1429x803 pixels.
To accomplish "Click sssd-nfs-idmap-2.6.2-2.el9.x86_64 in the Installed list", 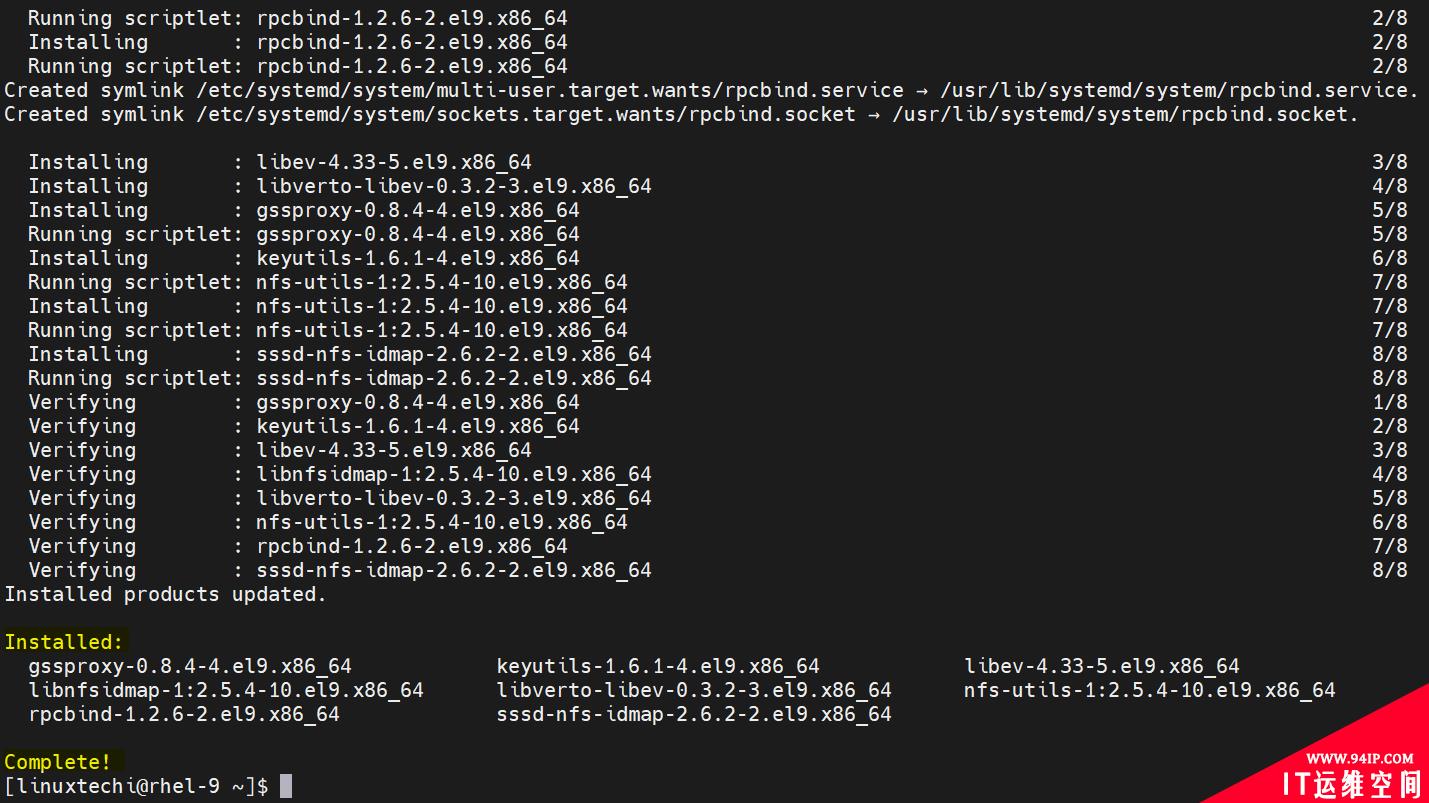I will point(694,714).
